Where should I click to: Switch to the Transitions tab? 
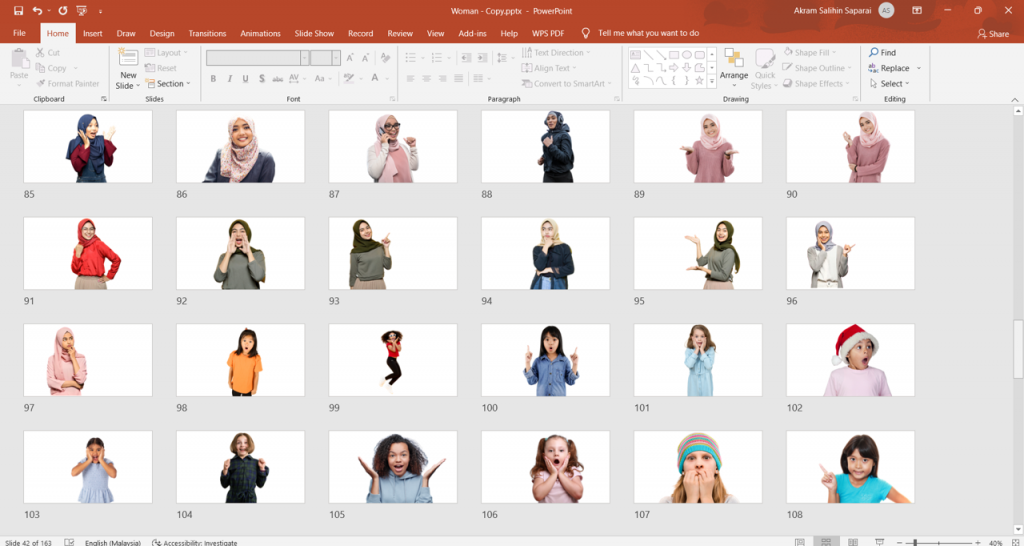tap(207, 33)
